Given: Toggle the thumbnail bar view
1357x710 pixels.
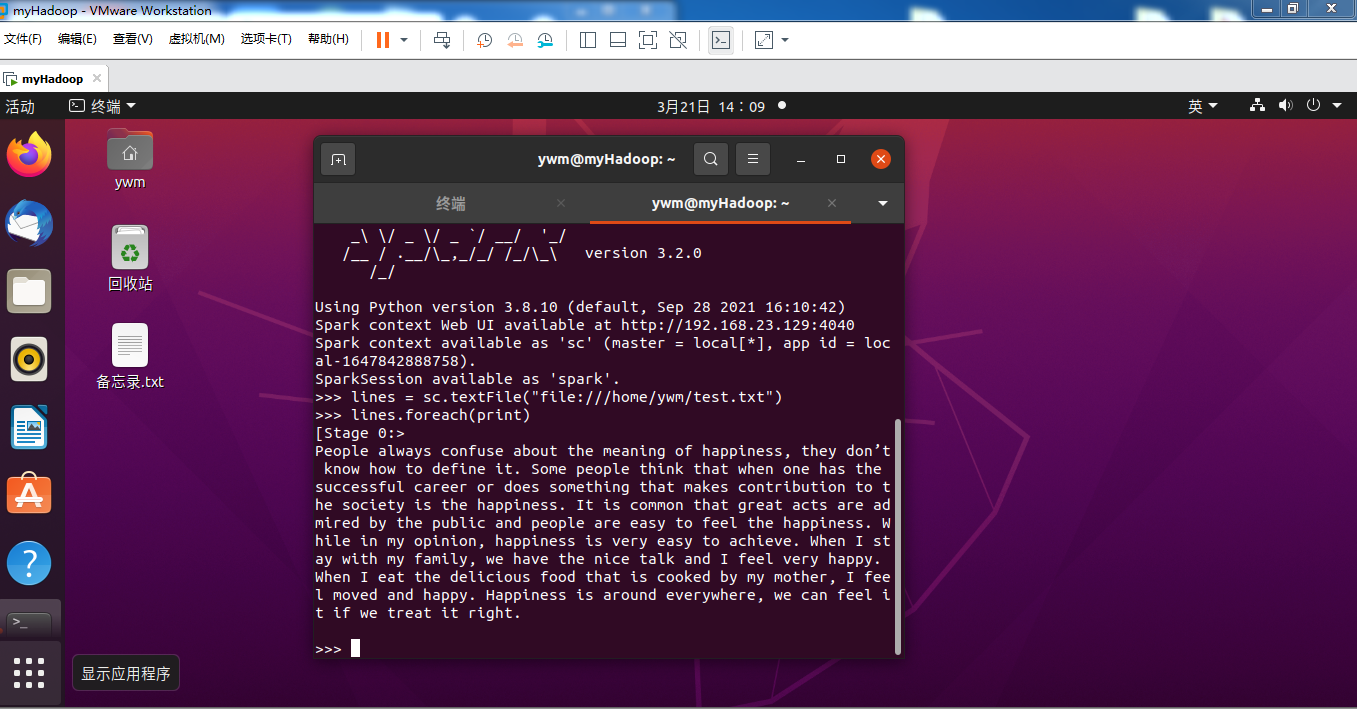Looking at the screenshot, I should click(x=618, y=40).
